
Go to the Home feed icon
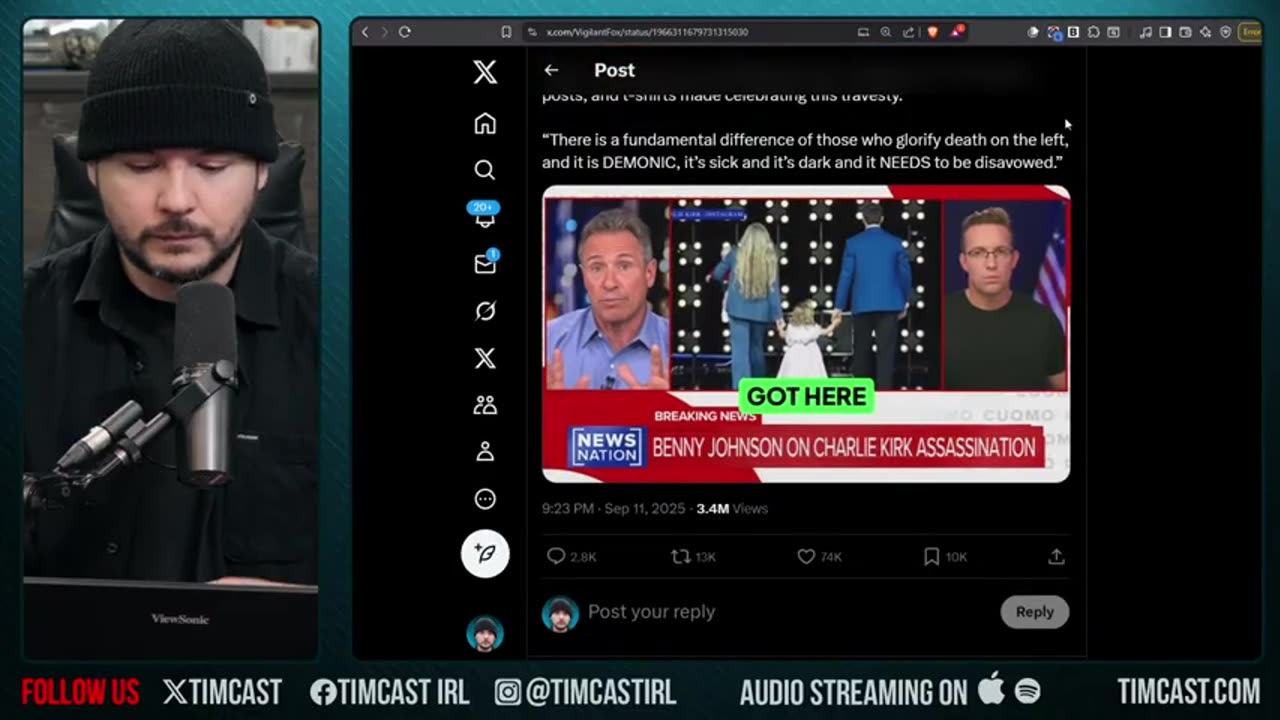[x=485, y=123]
